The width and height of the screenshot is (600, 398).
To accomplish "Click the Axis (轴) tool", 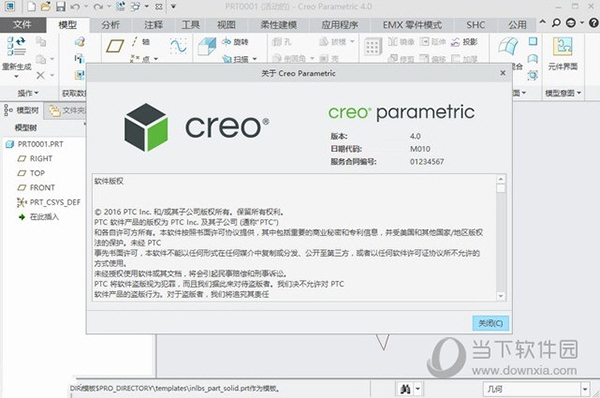I will point(141,41).
